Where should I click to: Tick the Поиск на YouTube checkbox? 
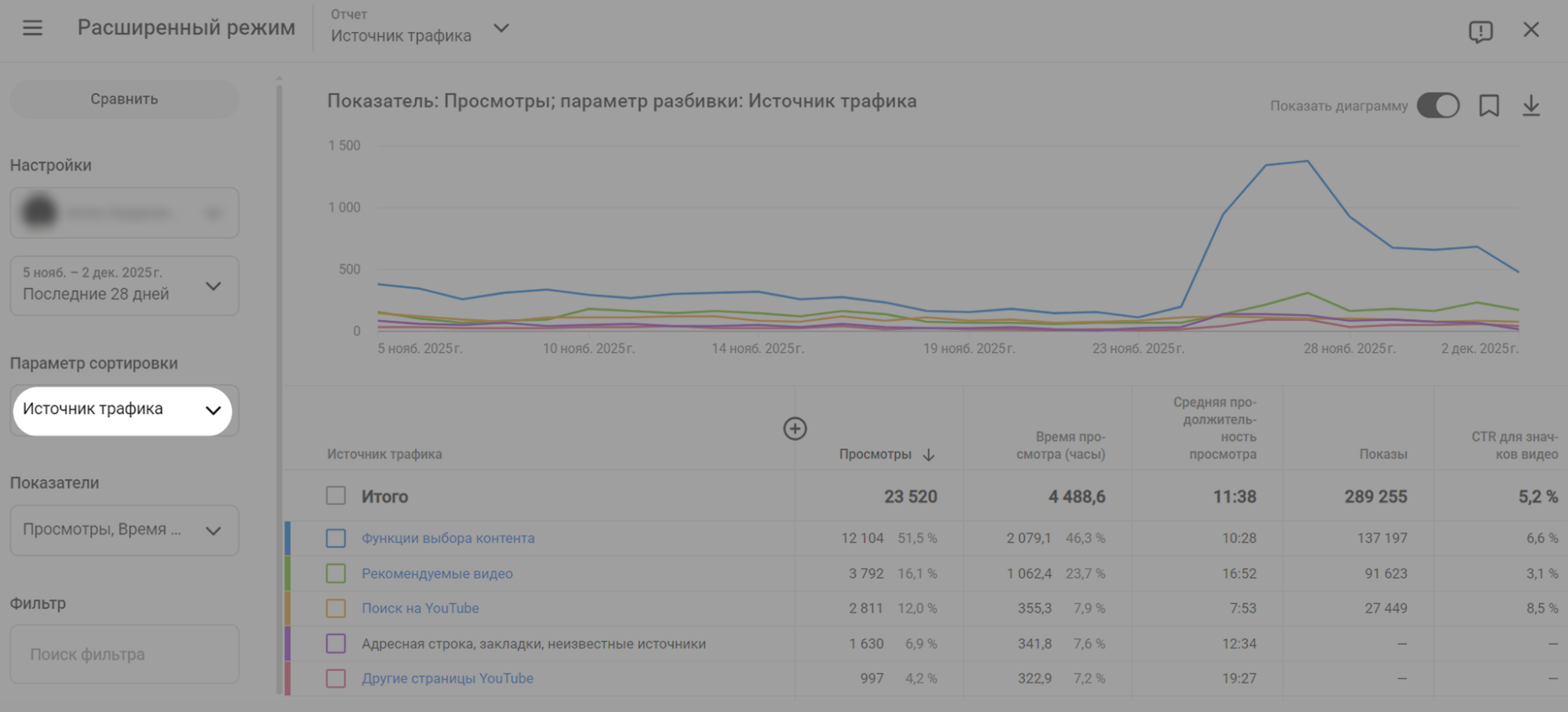click(336, 608)
